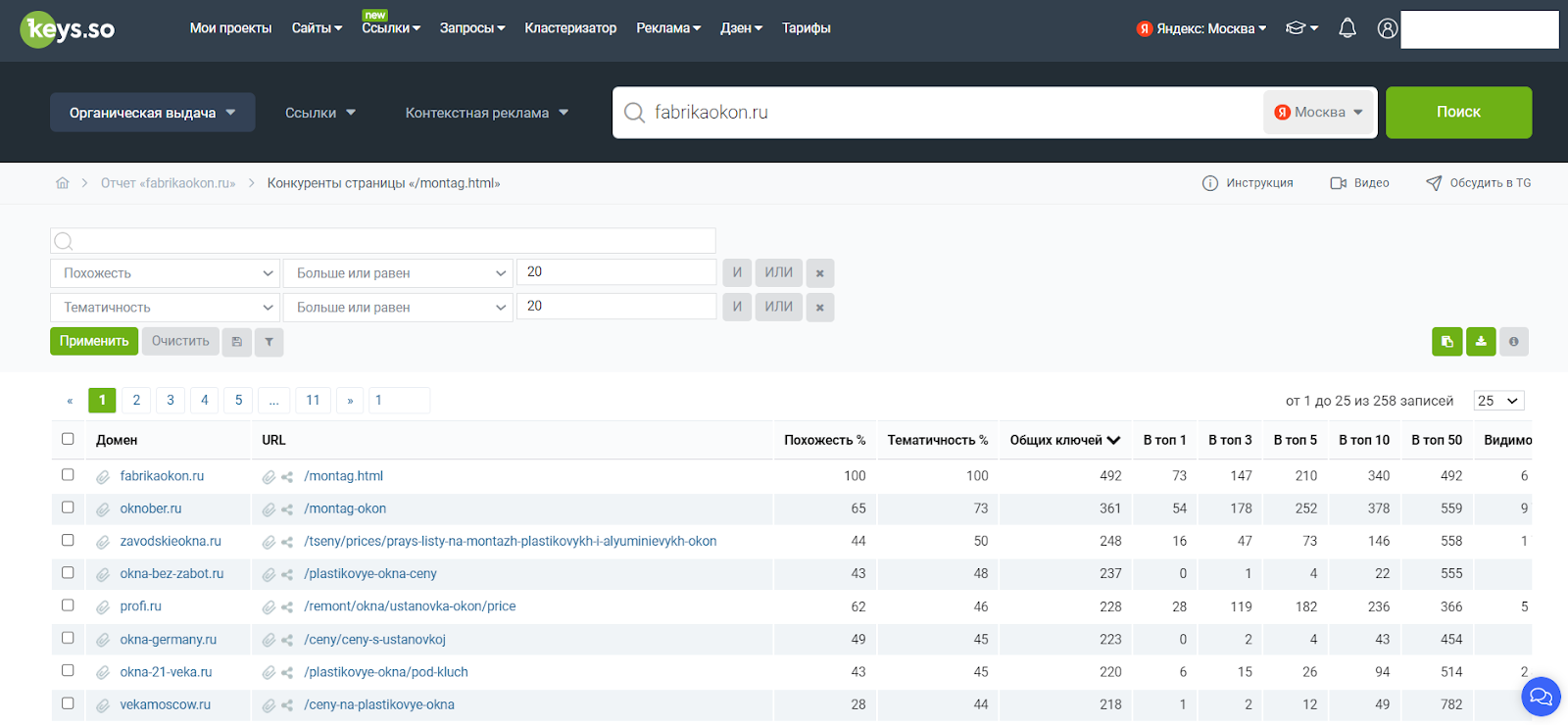This screenshot has height=725, width=1568.
Task: Change the 25 rows per page dropdown
Action: [1498, 401]
